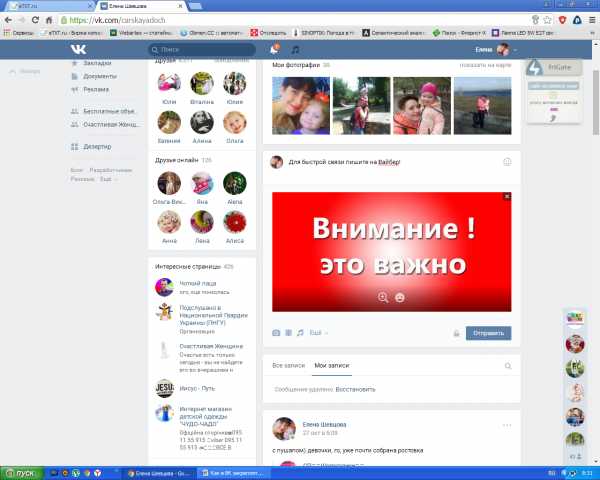Viewport: 600px width, 480px height.
Task: Click the Документы icon in sidebar
Action: 75,76
